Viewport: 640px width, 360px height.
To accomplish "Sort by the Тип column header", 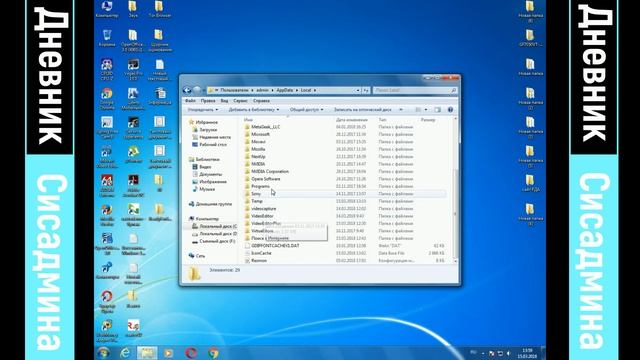I will [x=382, y=120].
